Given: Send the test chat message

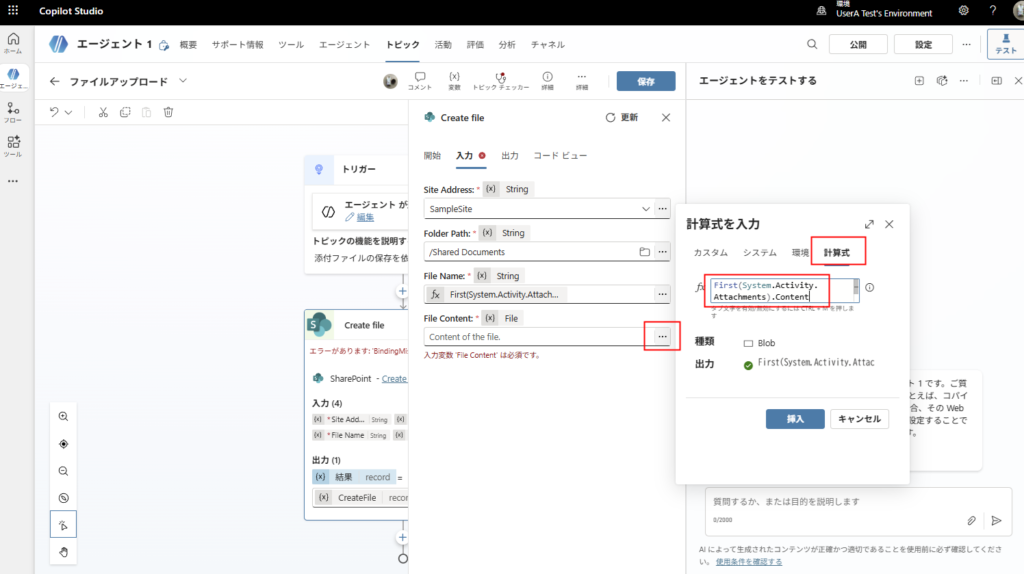Looking at the screenshot, I should coord(996,520).
